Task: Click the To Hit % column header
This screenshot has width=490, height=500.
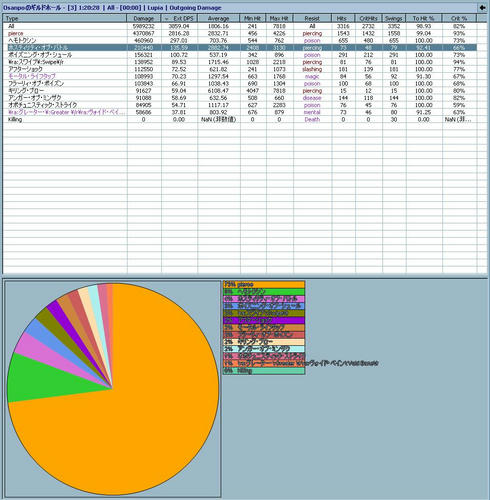Action: click(424, 18)
